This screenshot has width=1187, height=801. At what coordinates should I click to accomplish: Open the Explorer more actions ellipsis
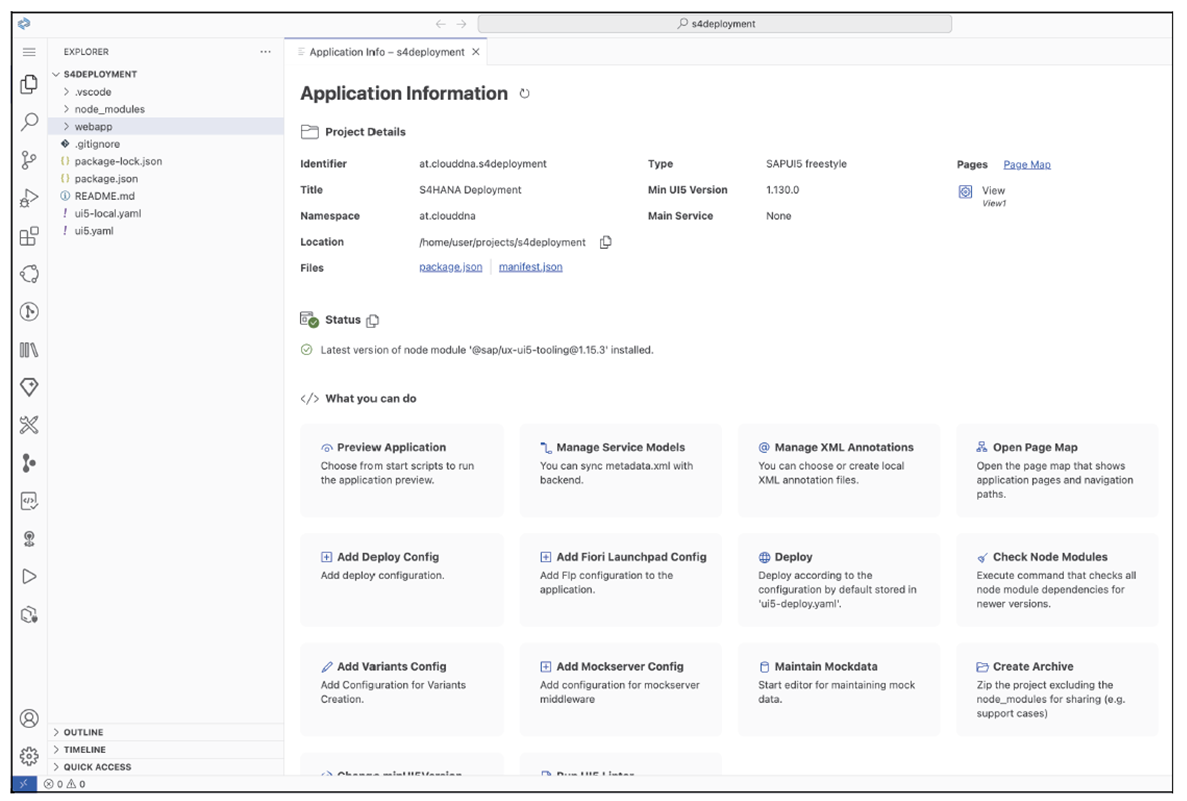pyautogui.click(x=265, y=51)
